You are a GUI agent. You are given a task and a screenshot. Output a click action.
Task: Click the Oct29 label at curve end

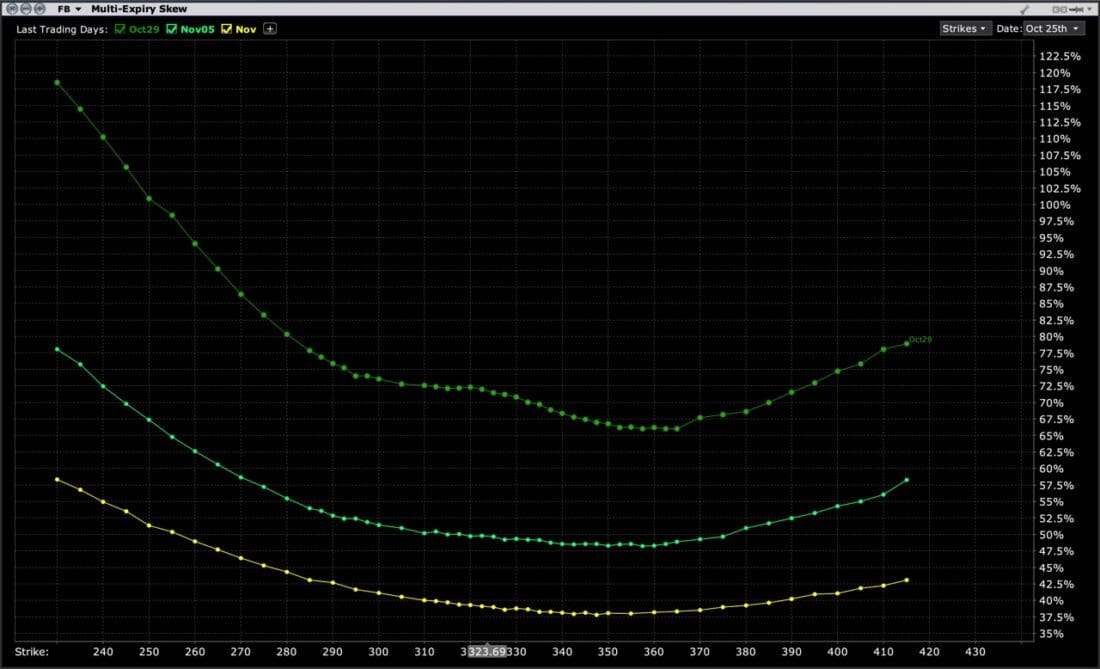(x=920, y=339)
